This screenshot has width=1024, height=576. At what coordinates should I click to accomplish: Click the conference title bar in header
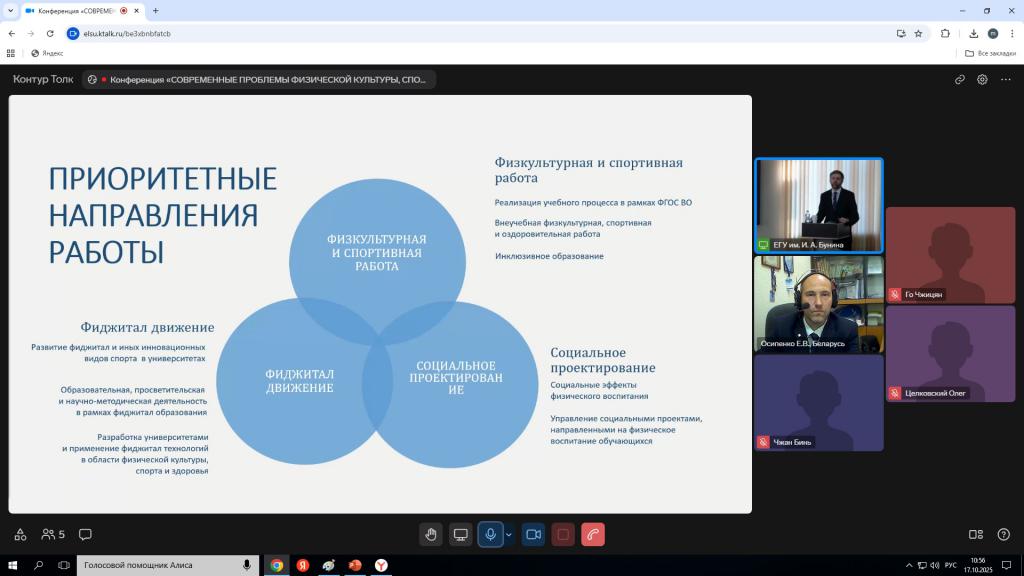tap(260, 80)
